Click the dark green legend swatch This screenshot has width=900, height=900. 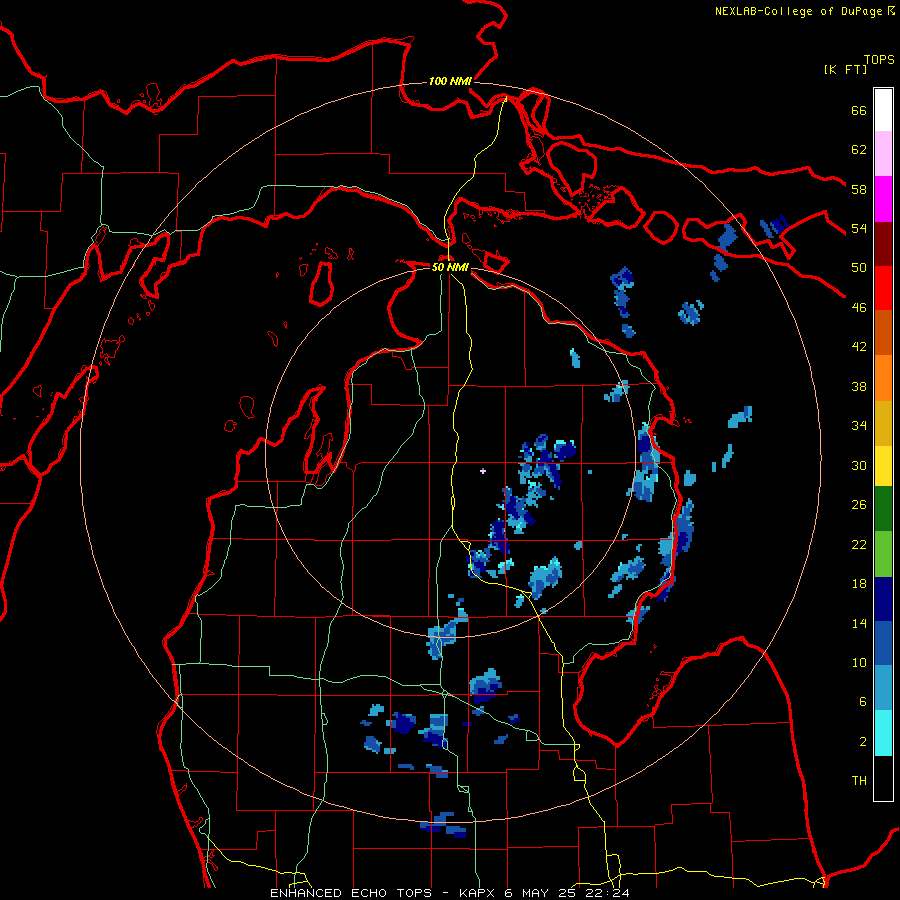click(883, 509)
